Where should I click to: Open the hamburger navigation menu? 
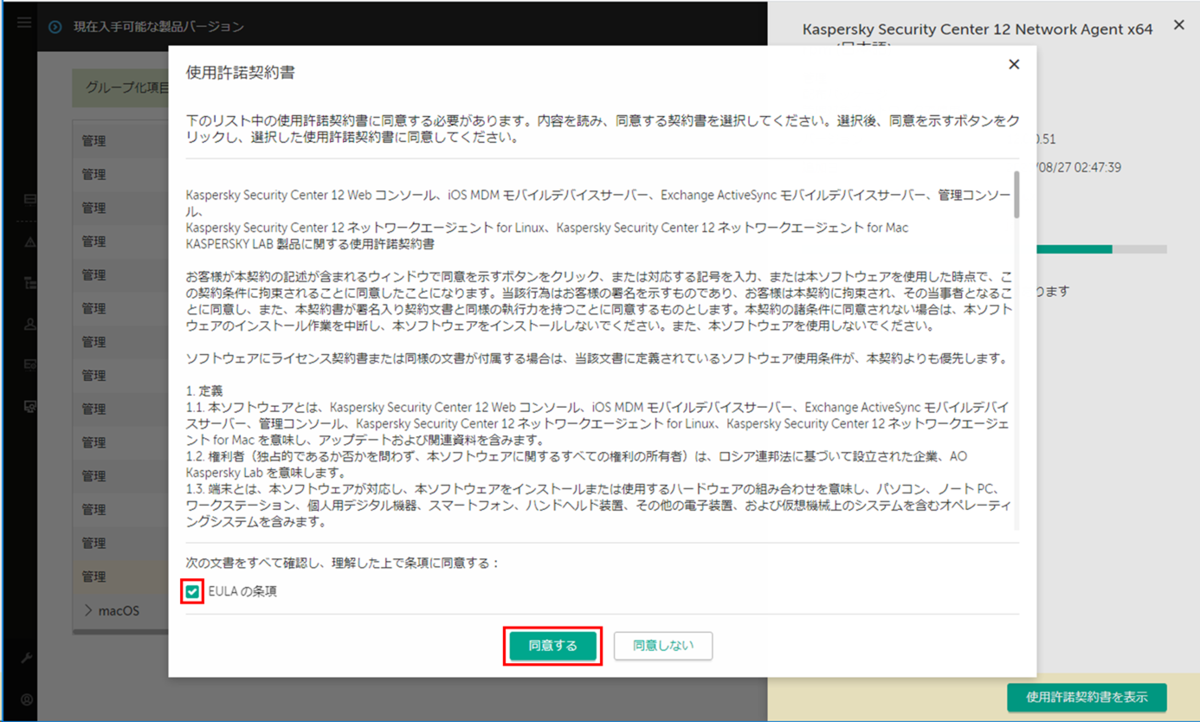(22, 22)
